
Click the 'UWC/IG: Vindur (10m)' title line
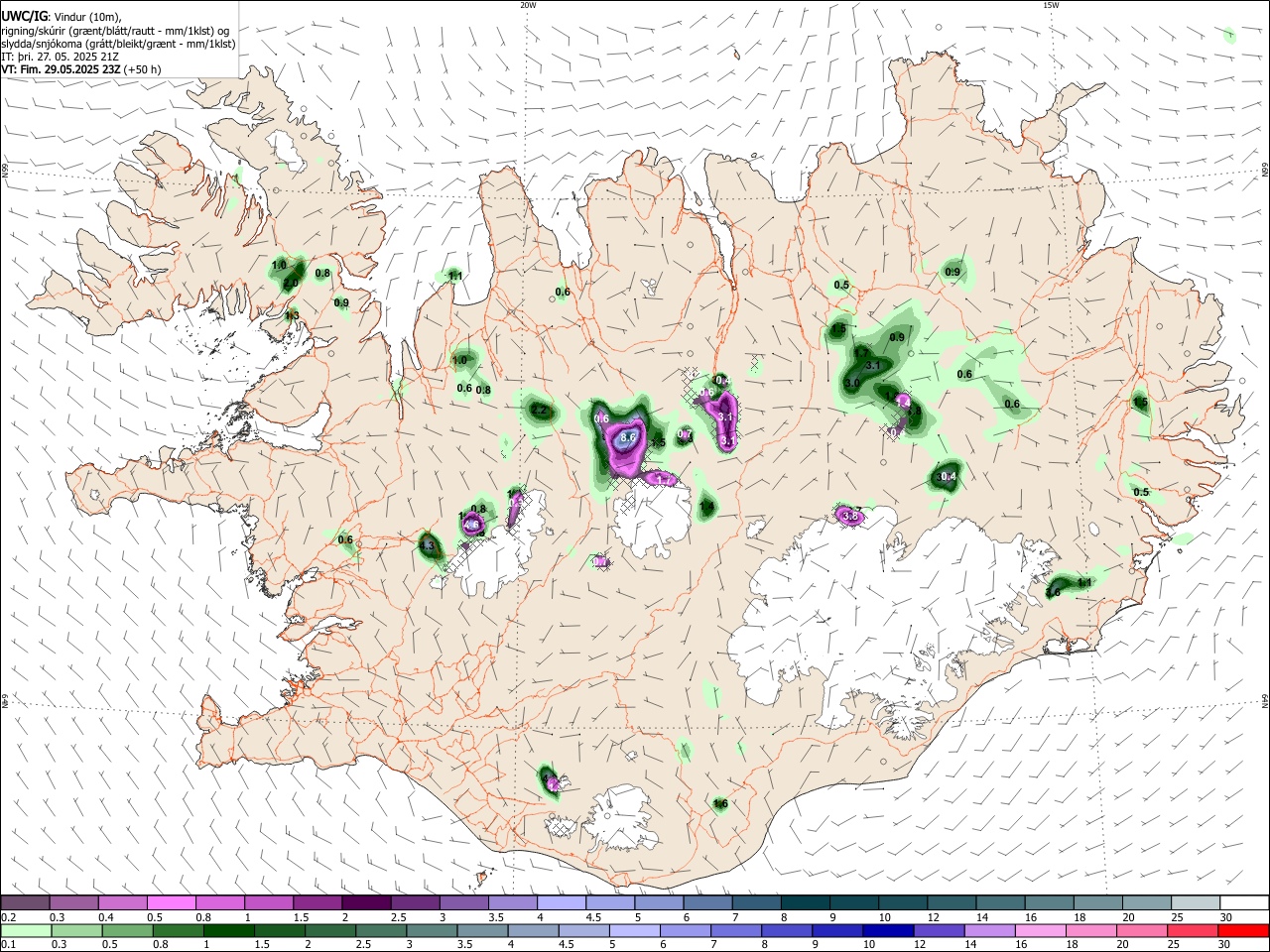62,17
